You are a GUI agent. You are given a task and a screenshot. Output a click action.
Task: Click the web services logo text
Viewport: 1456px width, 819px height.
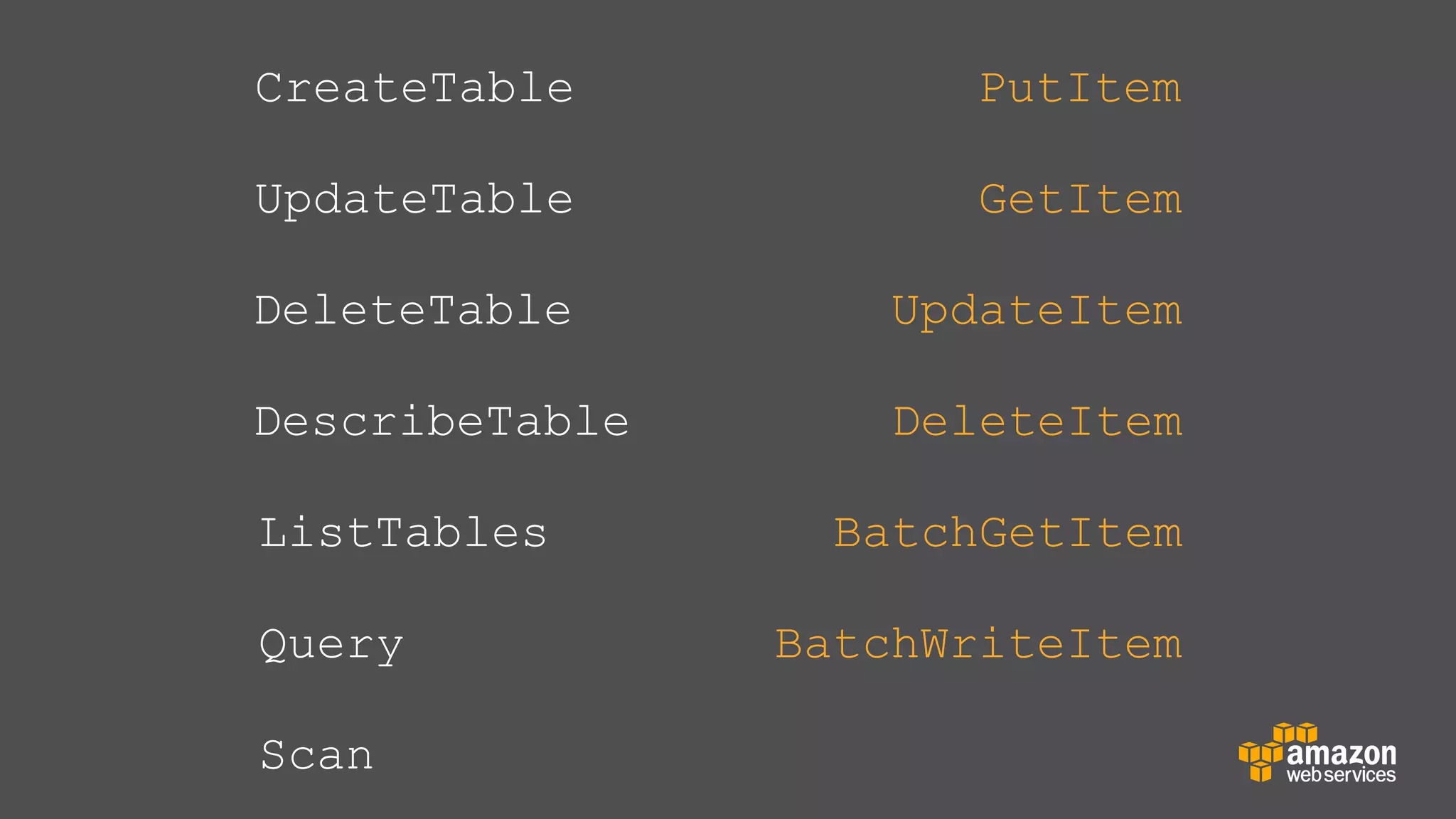[x=1341, y=775]
